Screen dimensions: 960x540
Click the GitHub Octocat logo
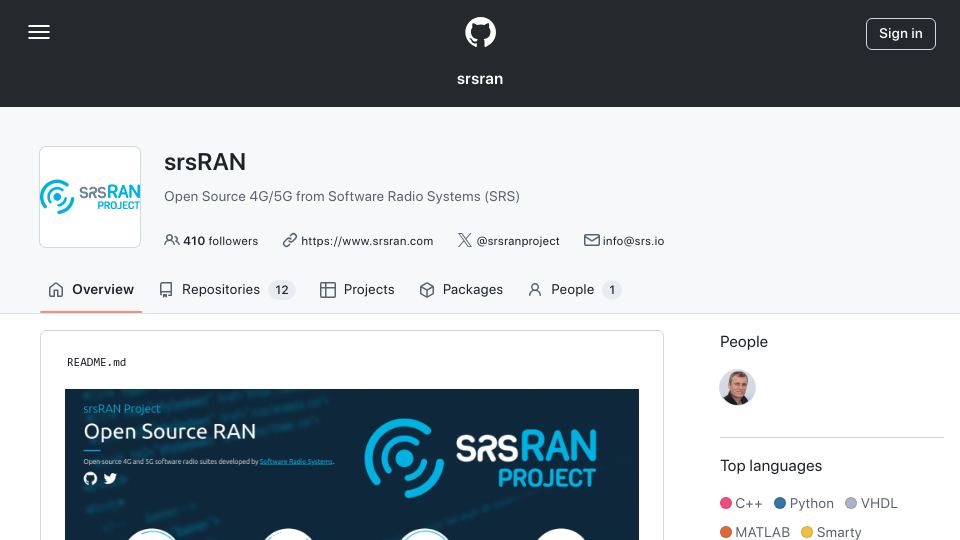480,32
